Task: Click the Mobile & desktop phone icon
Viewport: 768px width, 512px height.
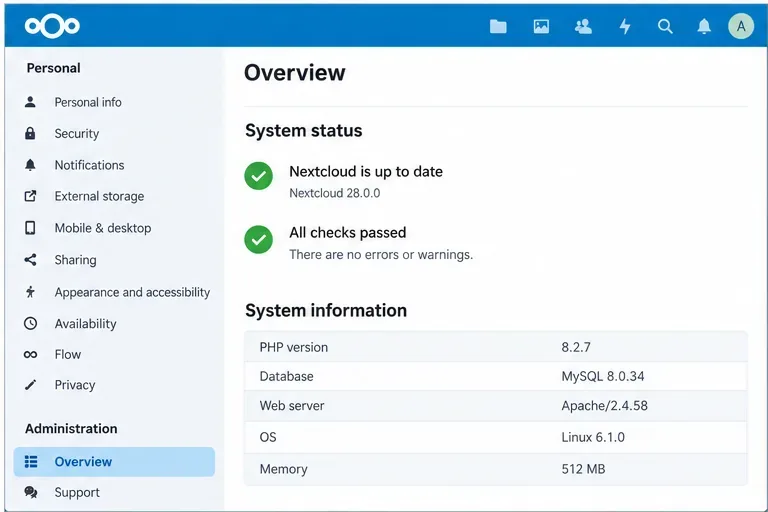Action: (x=30, y=228)
